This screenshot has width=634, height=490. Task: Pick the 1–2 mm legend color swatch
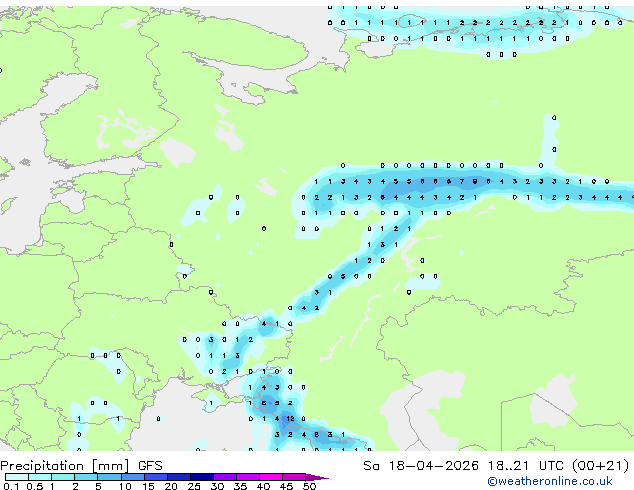point(63,477)
